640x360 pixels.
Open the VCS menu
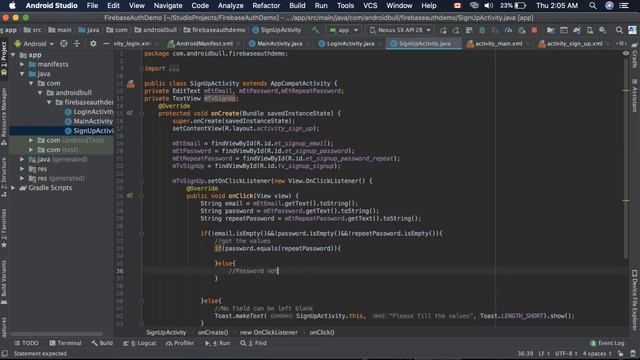coord(370,6)
